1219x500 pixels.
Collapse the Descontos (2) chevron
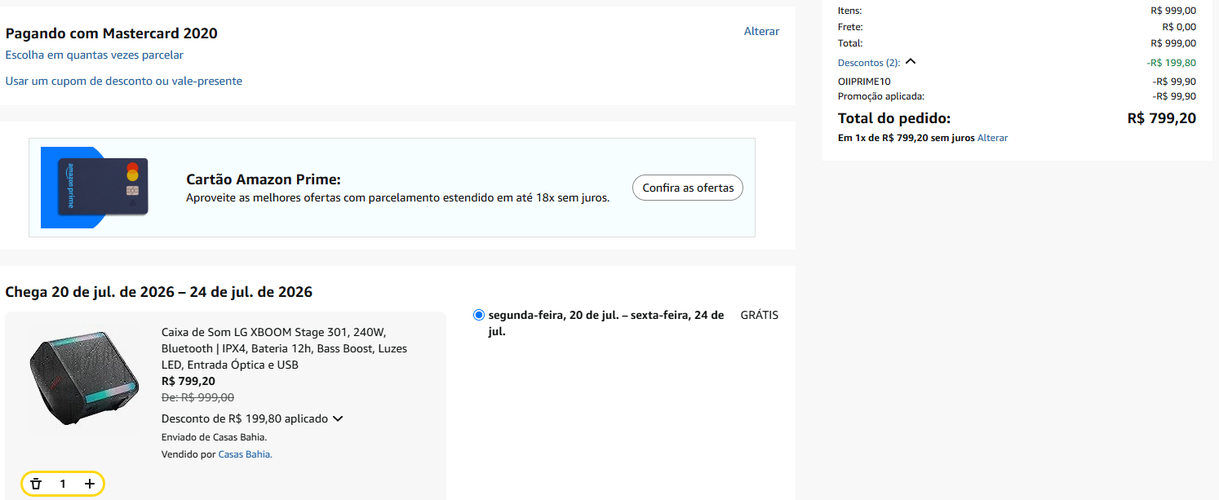click(910, 62)
